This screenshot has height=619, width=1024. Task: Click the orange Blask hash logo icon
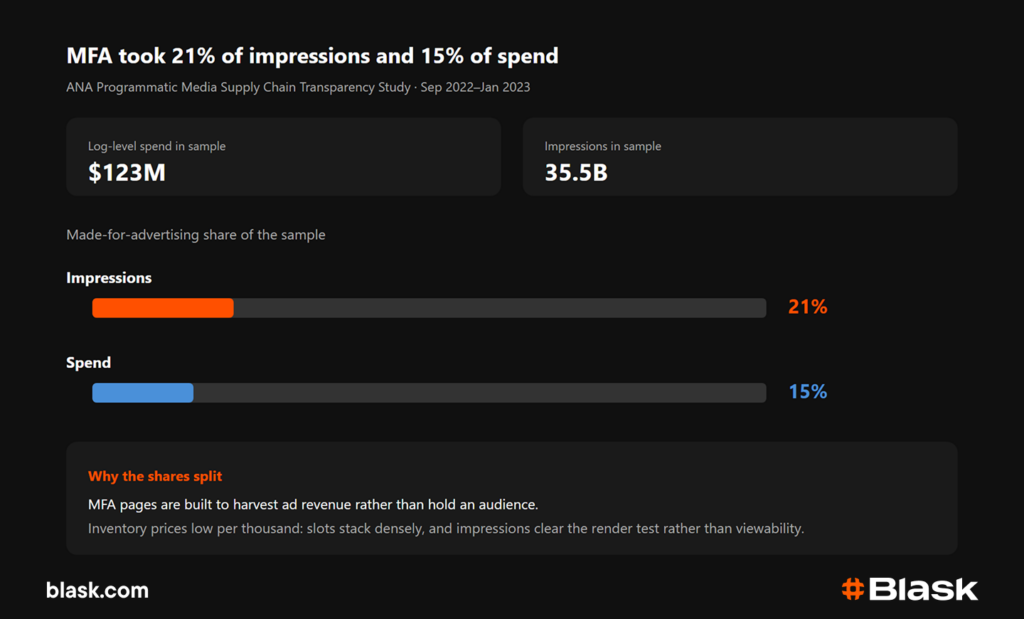853,589
